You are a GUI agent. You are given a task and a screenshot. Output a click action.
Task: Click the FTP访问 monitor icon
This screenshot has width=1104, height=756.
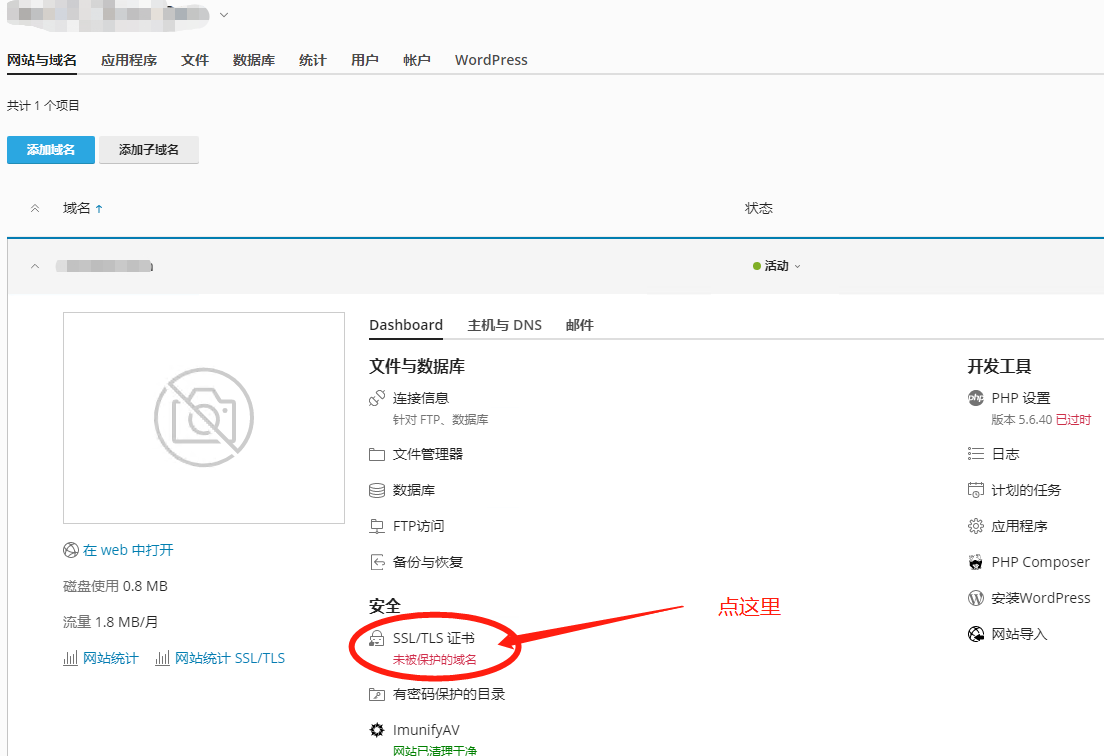[x=377, y=527]
